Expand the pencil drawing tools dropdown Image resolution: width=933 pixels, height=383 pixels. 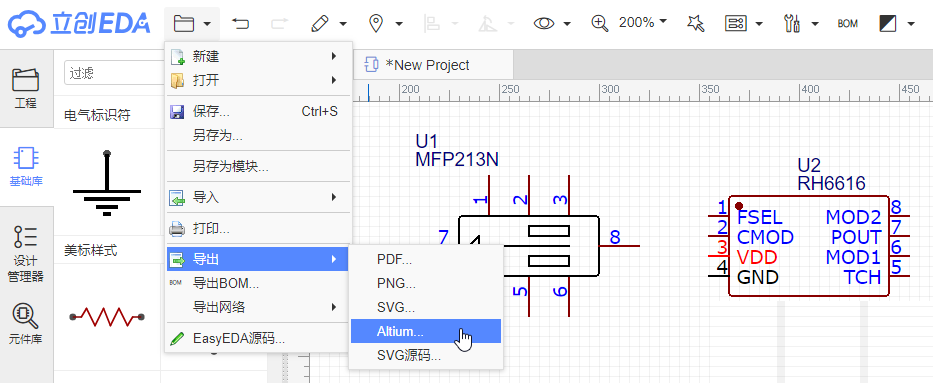pos(343,24)
